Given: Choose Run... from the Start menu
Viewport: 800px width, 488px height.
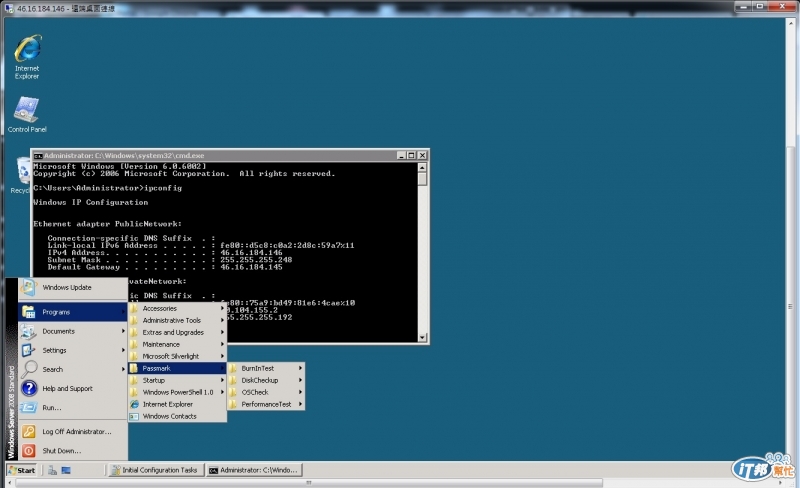Looking at the screenshot, I should tap(73, 407).
